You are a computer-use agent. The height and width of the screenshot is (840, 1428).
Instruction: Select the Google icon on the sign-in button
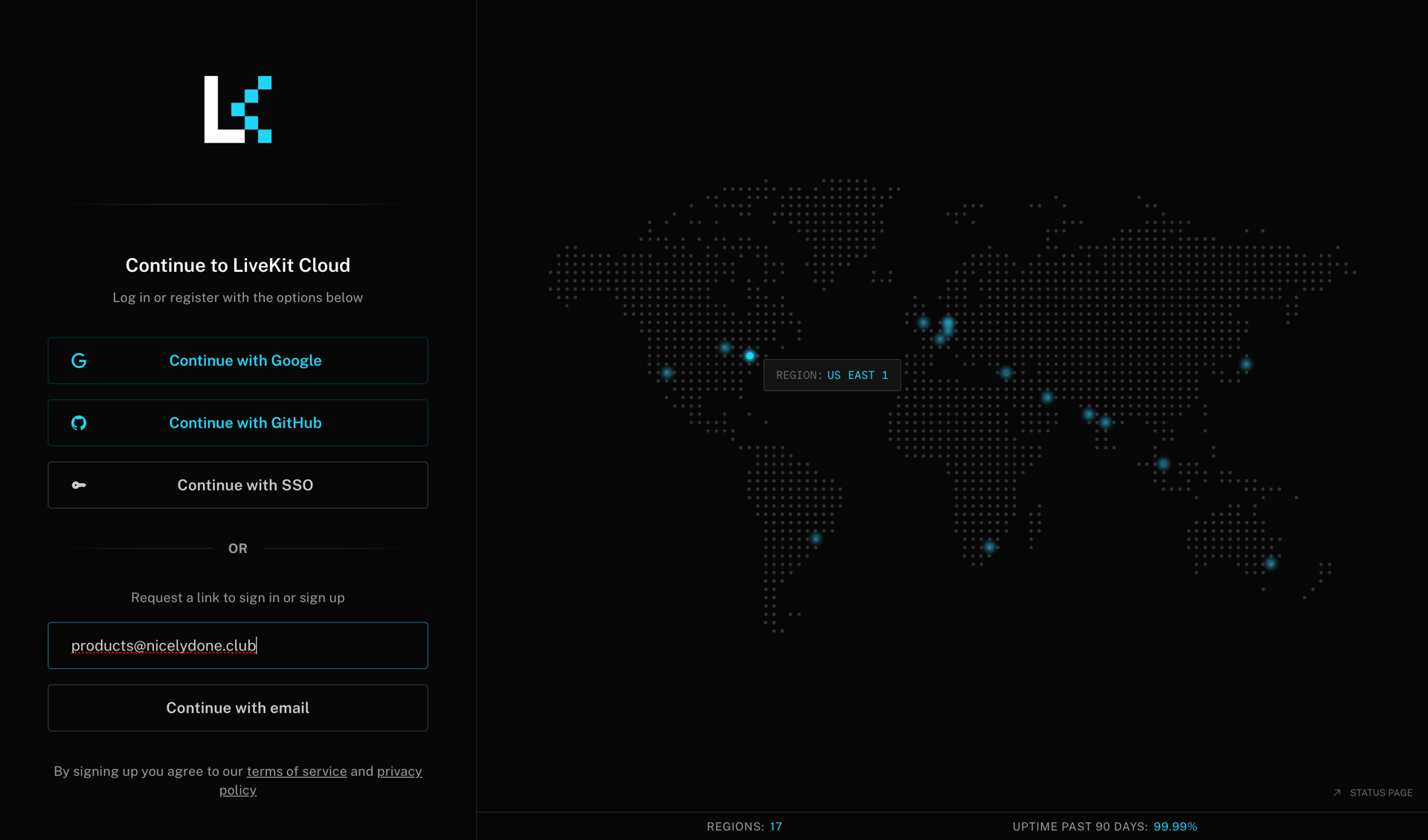tap(79, 361)
